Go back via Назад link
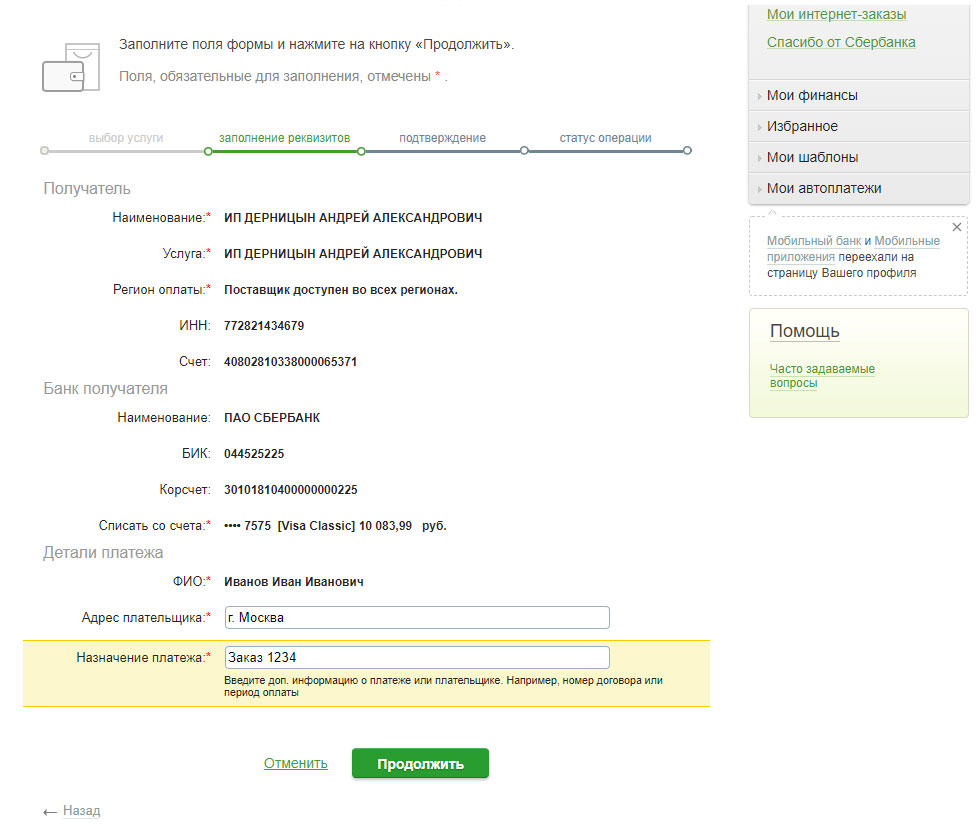The image size is (980, 840). tap(81, 811)
